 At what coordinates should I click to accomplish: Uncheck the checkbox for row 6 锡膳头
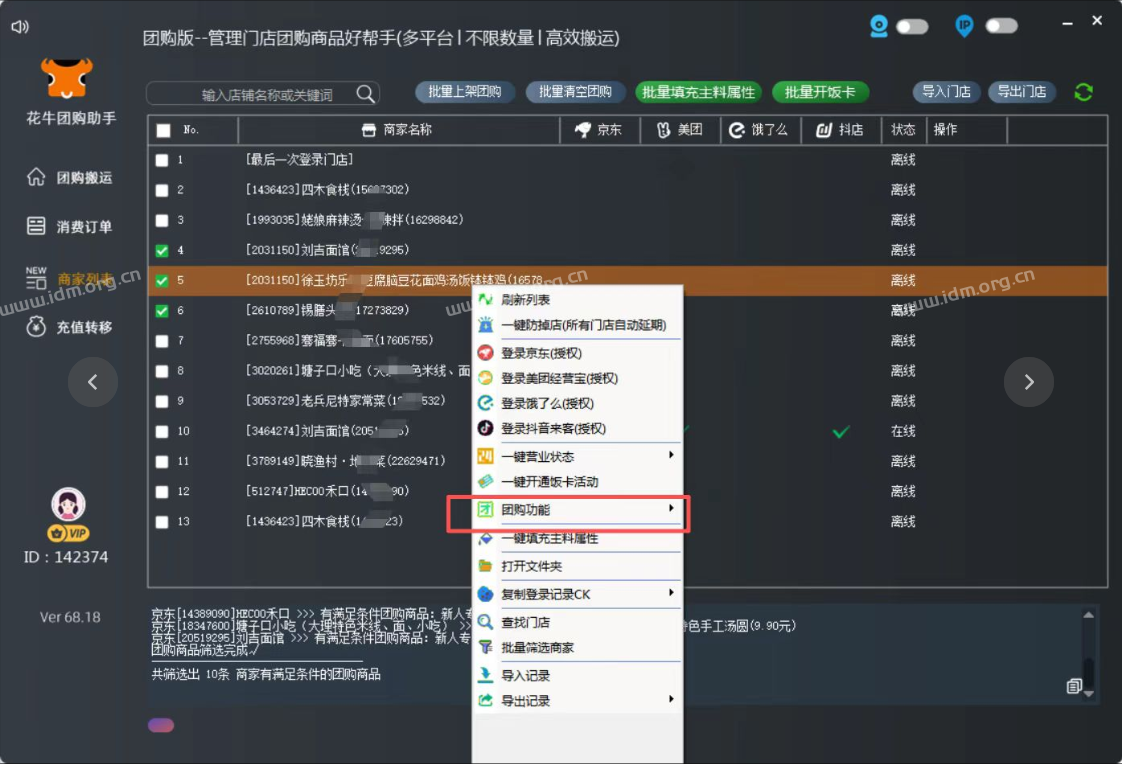pos(164,310)
